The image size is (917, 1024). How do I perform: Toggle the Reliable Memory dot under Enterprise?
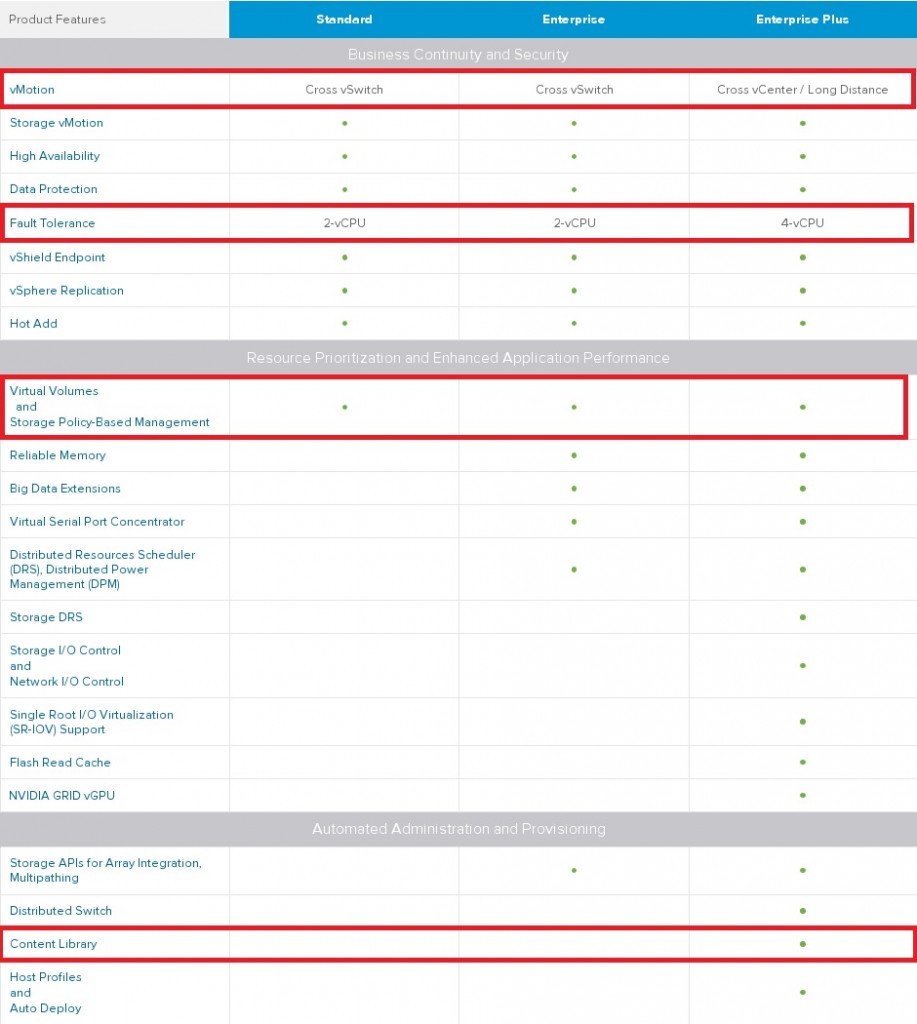(x=573, y=455)
